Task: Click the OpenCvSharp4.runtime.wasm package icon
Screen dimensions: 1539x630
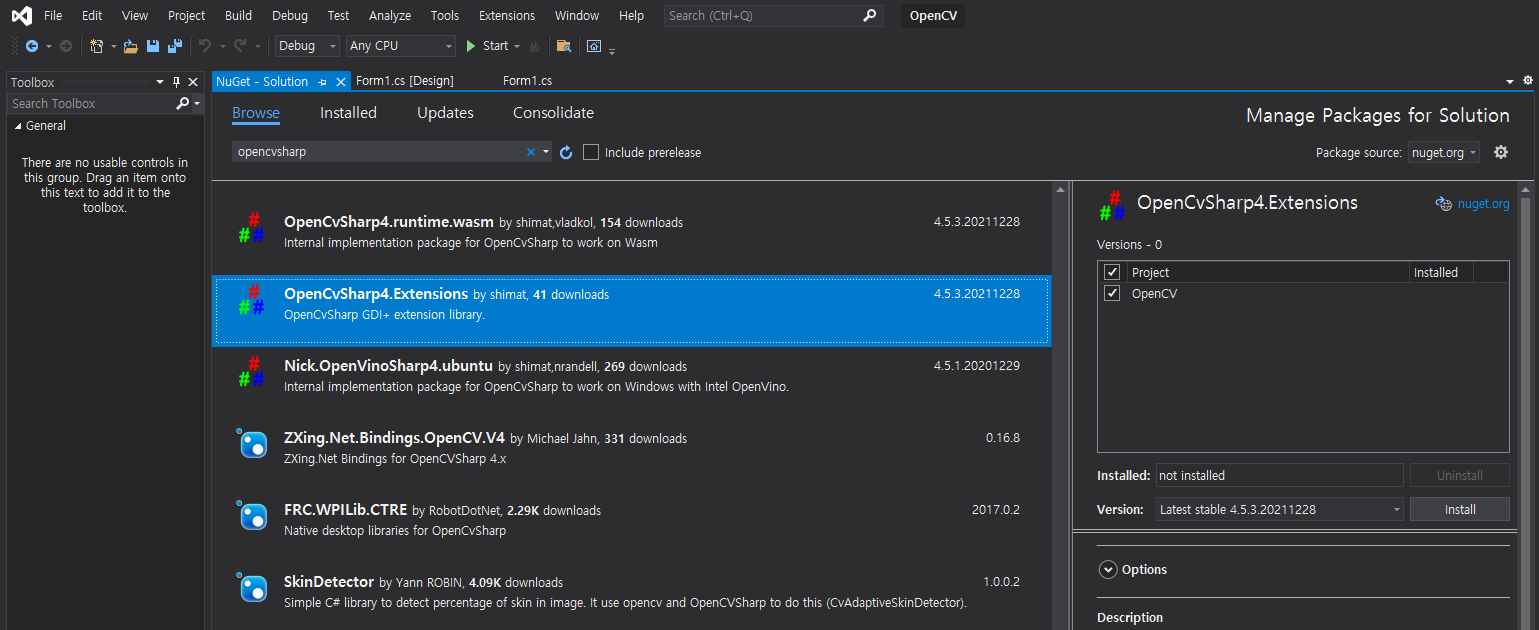Action: [x=251, y=228]
